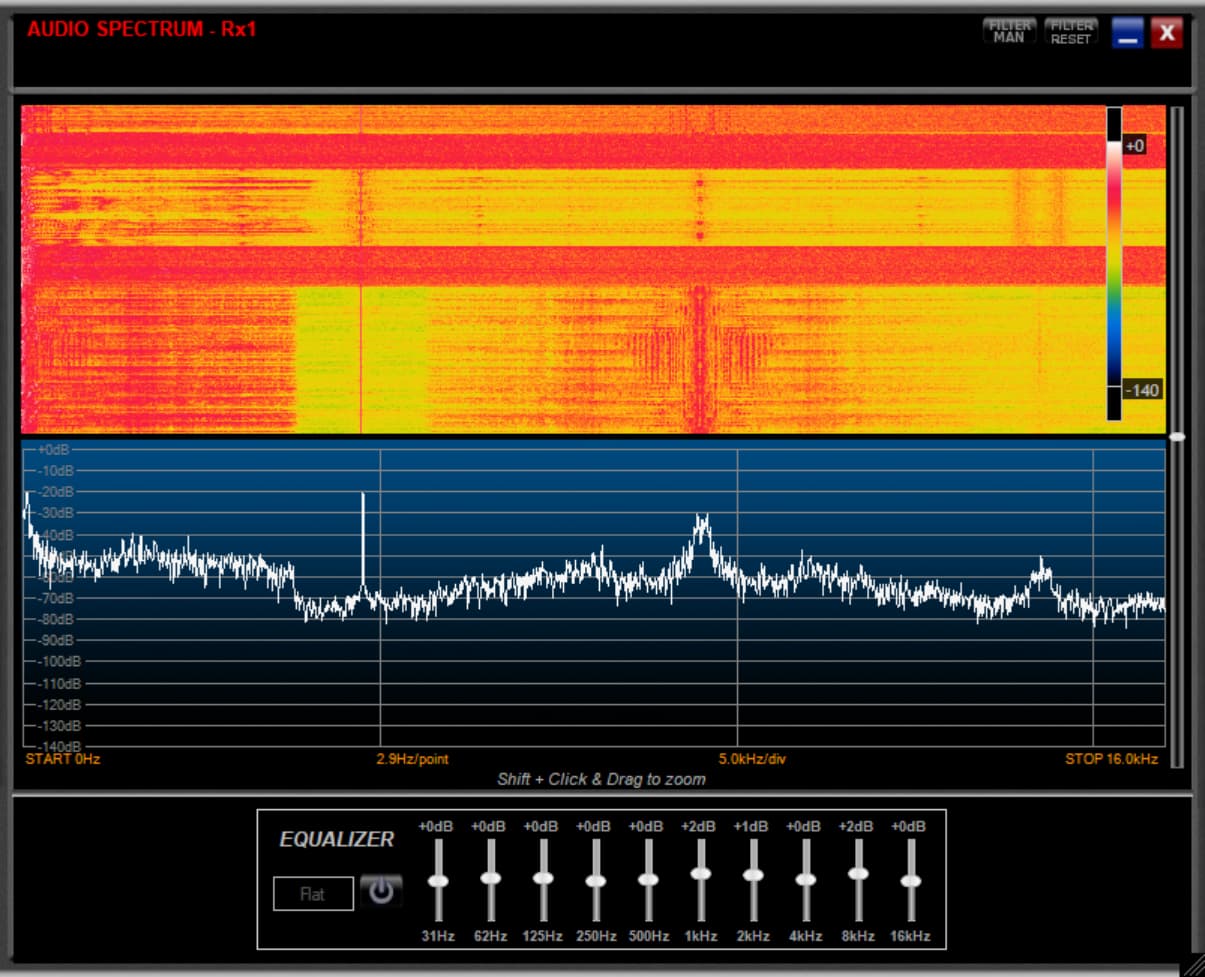The image size is (1205, 977).
Task: Click the 62Hz equalizer slider knob
Action: click(x=490, y=878)
